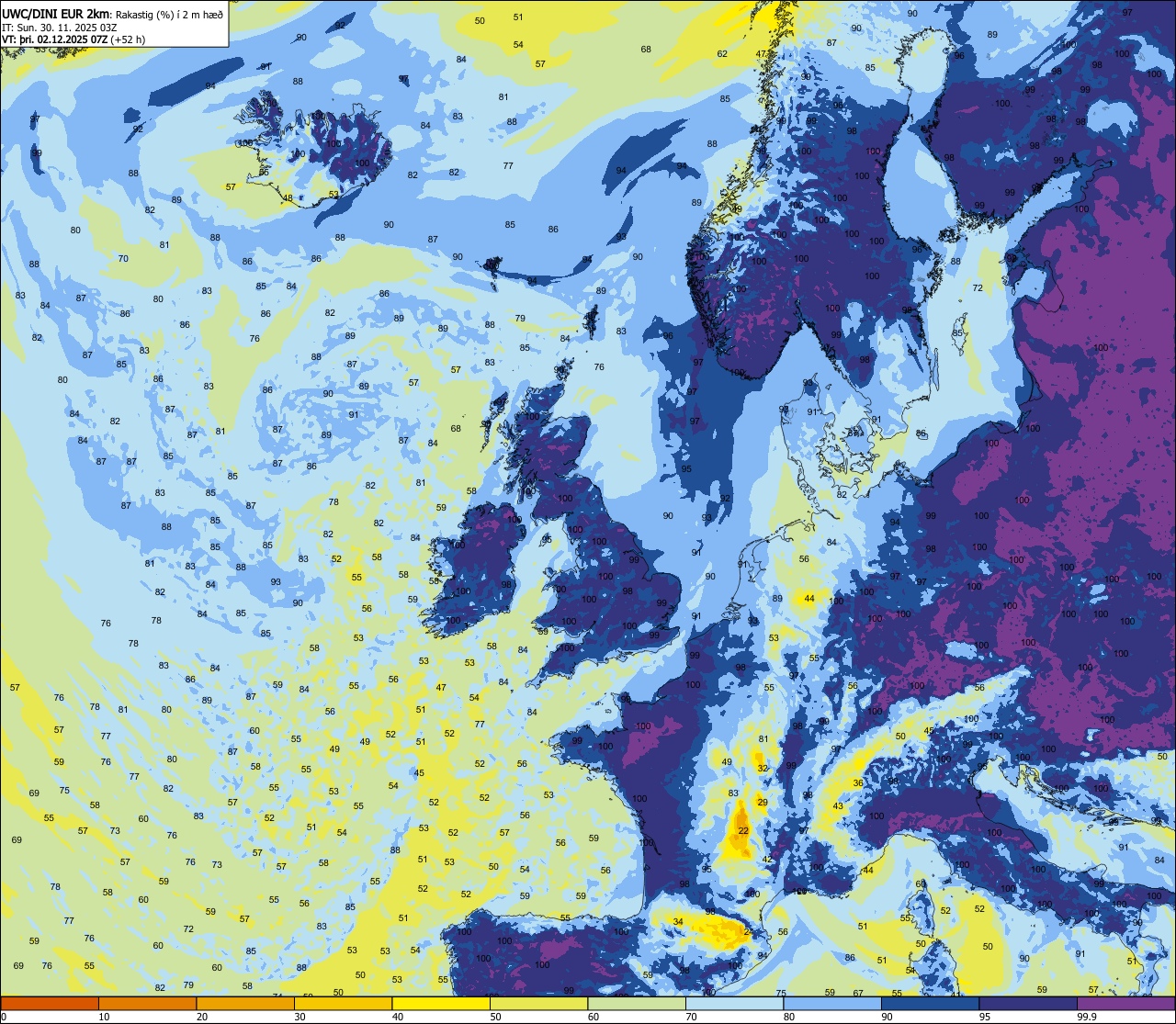Viewport: 1176px width, 1024px height.
Task: Select the 30–40 golden legend swatch
Action: [343, 1003]
